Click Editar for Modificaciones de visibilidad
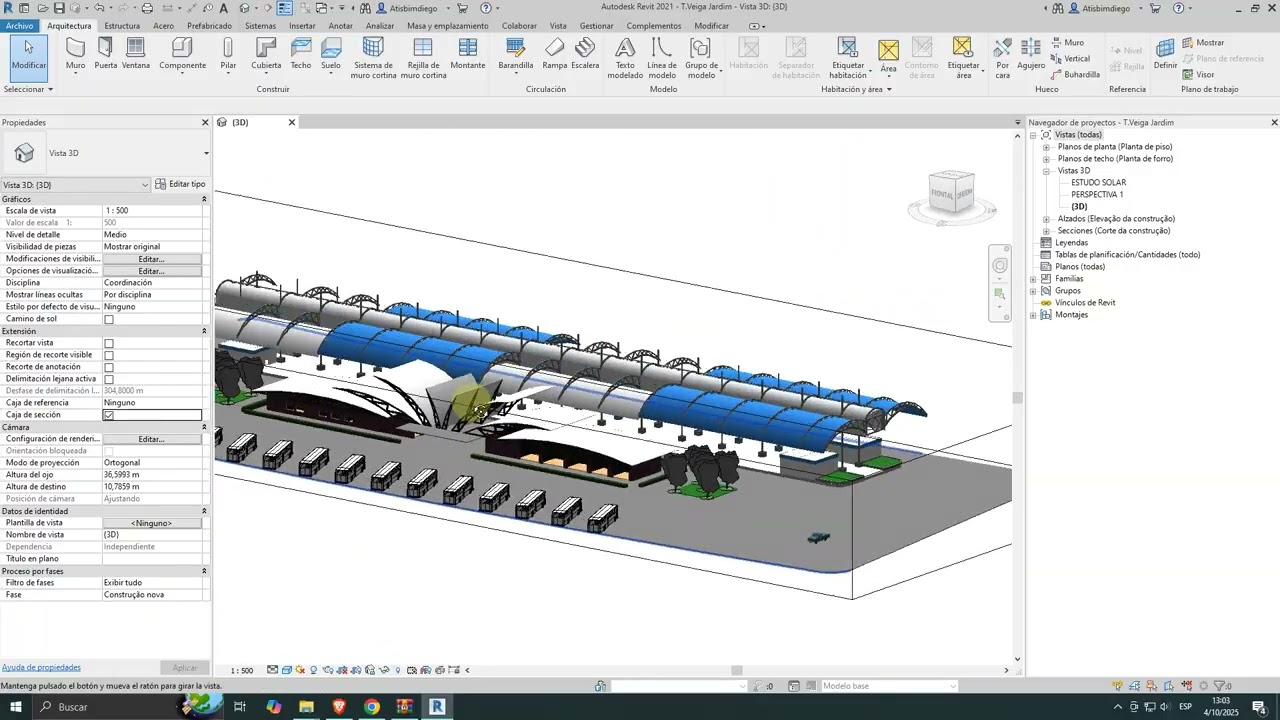 (152, 259)
